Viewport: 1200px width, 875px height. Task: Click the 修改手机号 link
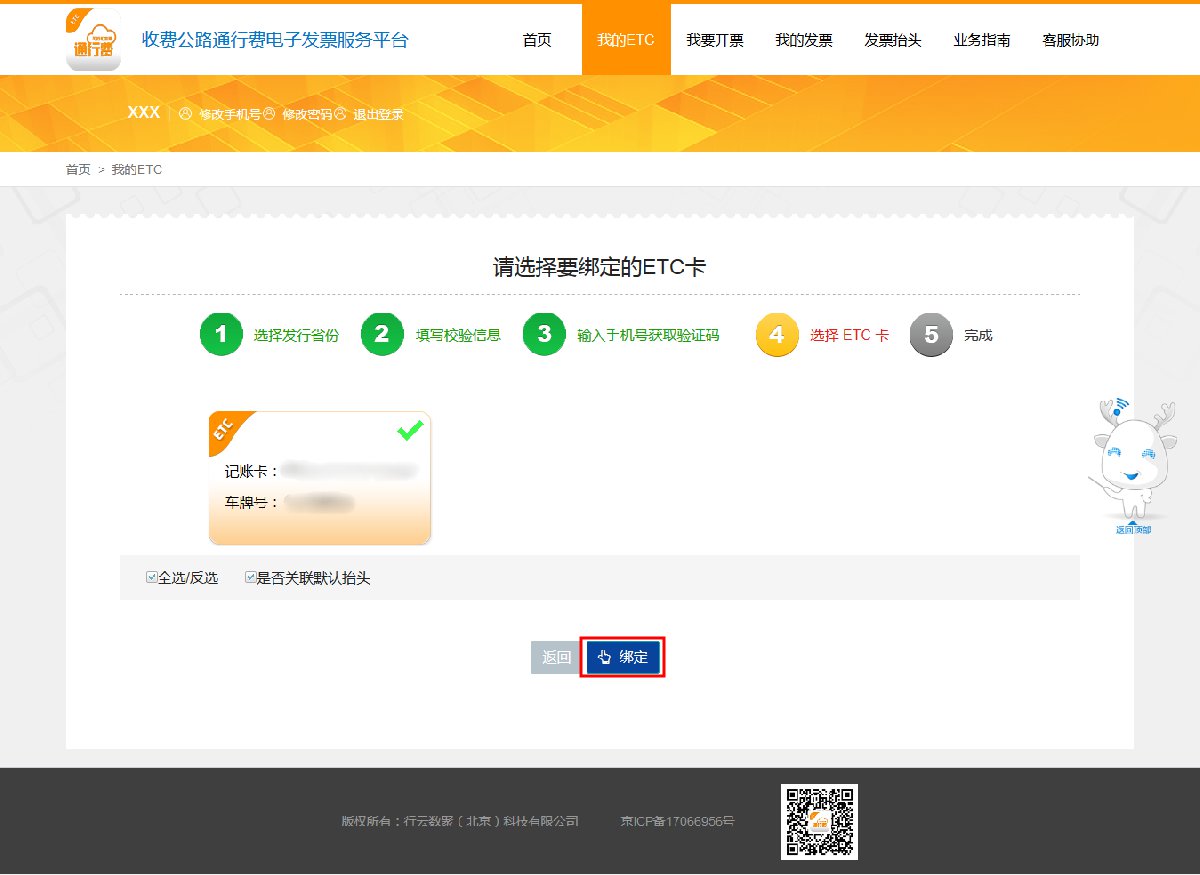click(x=229, y=114)
